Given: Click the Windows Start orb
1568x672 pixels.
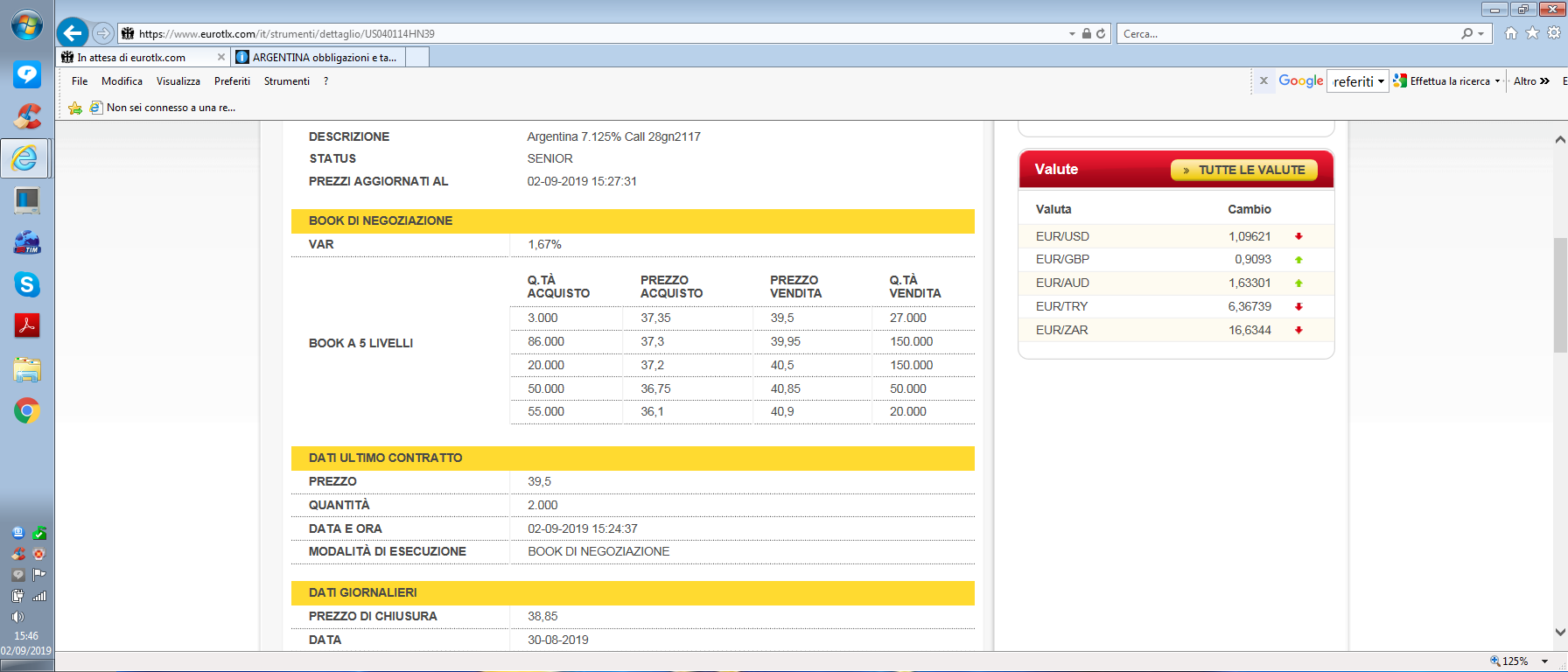Looking at the screenshot, I should click(26, 25).
